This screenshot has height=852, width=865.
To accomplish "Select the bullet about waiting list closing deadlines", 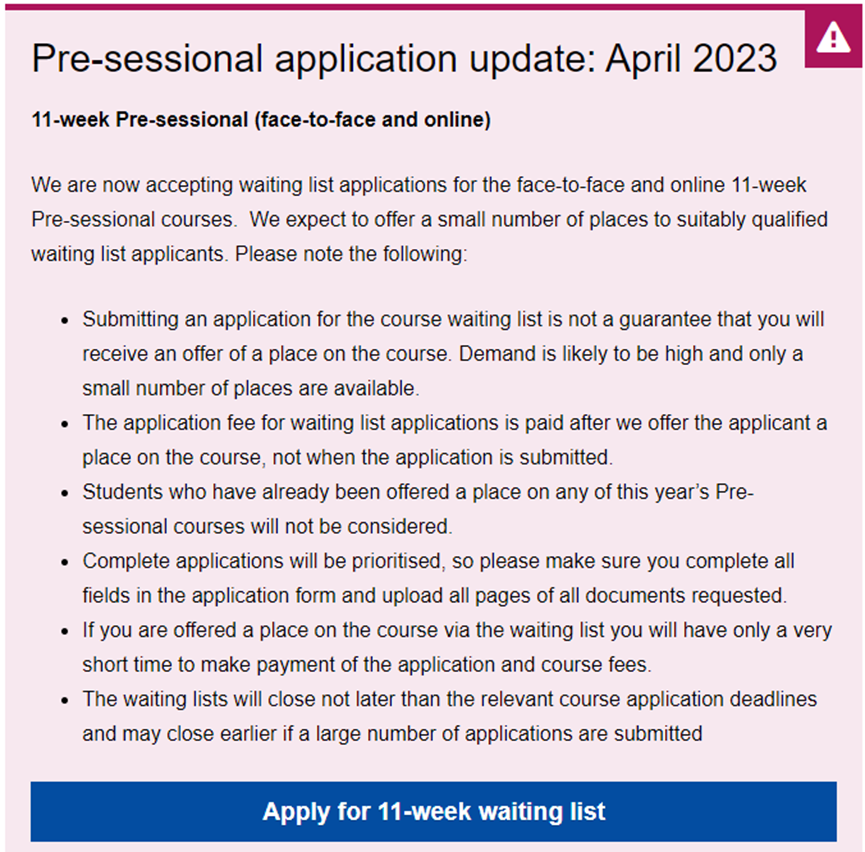I will coord(430,716).
